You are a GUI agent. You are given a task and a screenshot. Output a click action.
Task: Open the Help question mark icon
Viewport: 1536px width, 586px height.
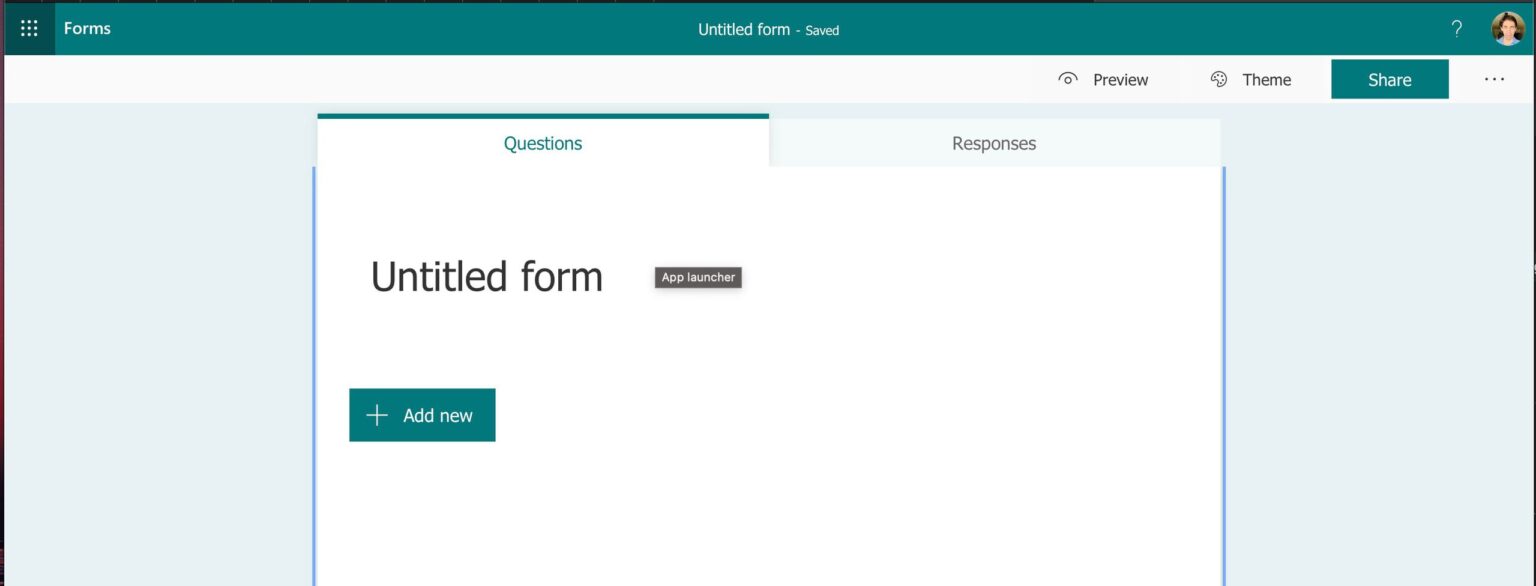click(1456, 29)
